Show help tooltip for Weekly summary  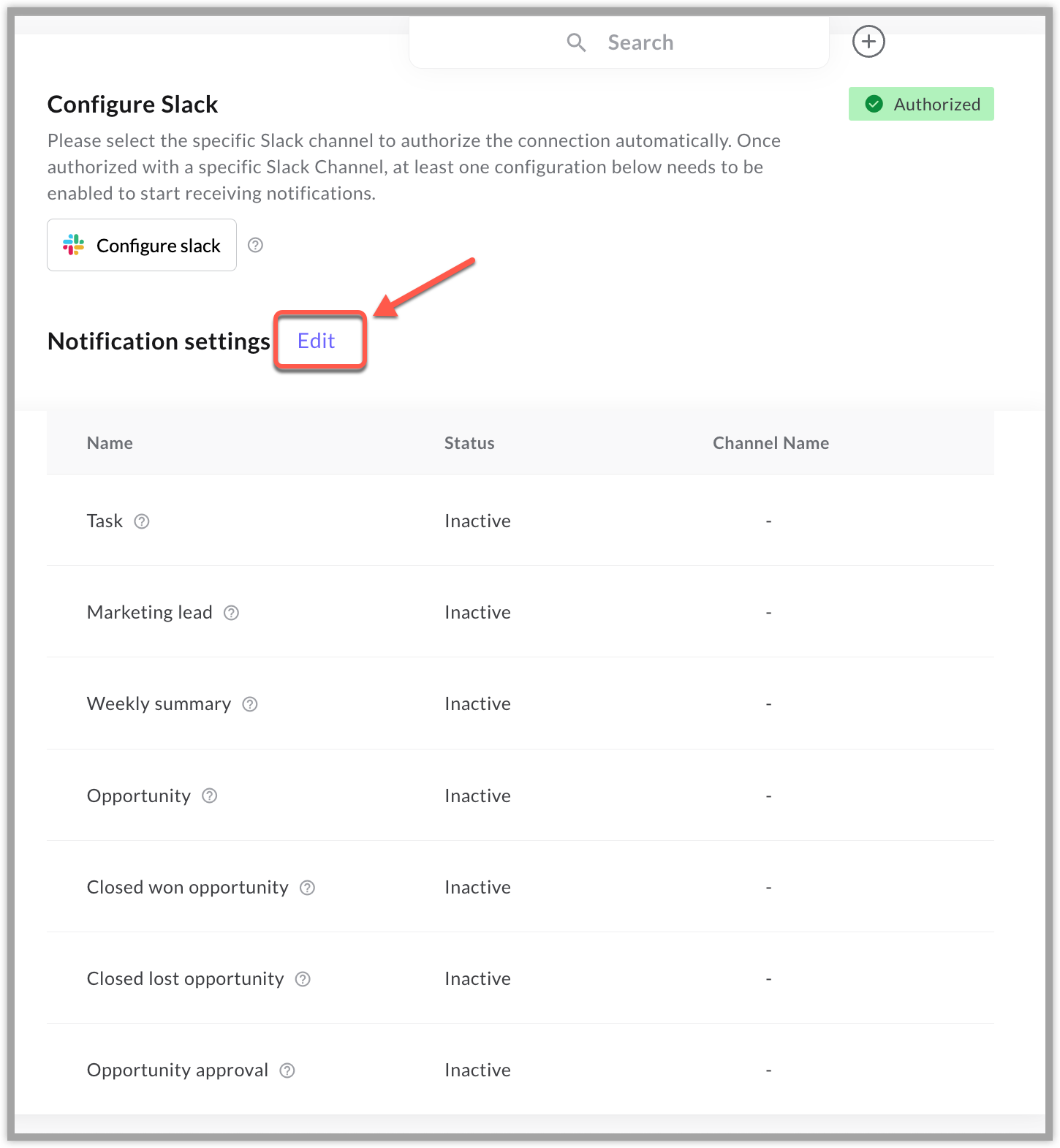click(x=250, y=704)
